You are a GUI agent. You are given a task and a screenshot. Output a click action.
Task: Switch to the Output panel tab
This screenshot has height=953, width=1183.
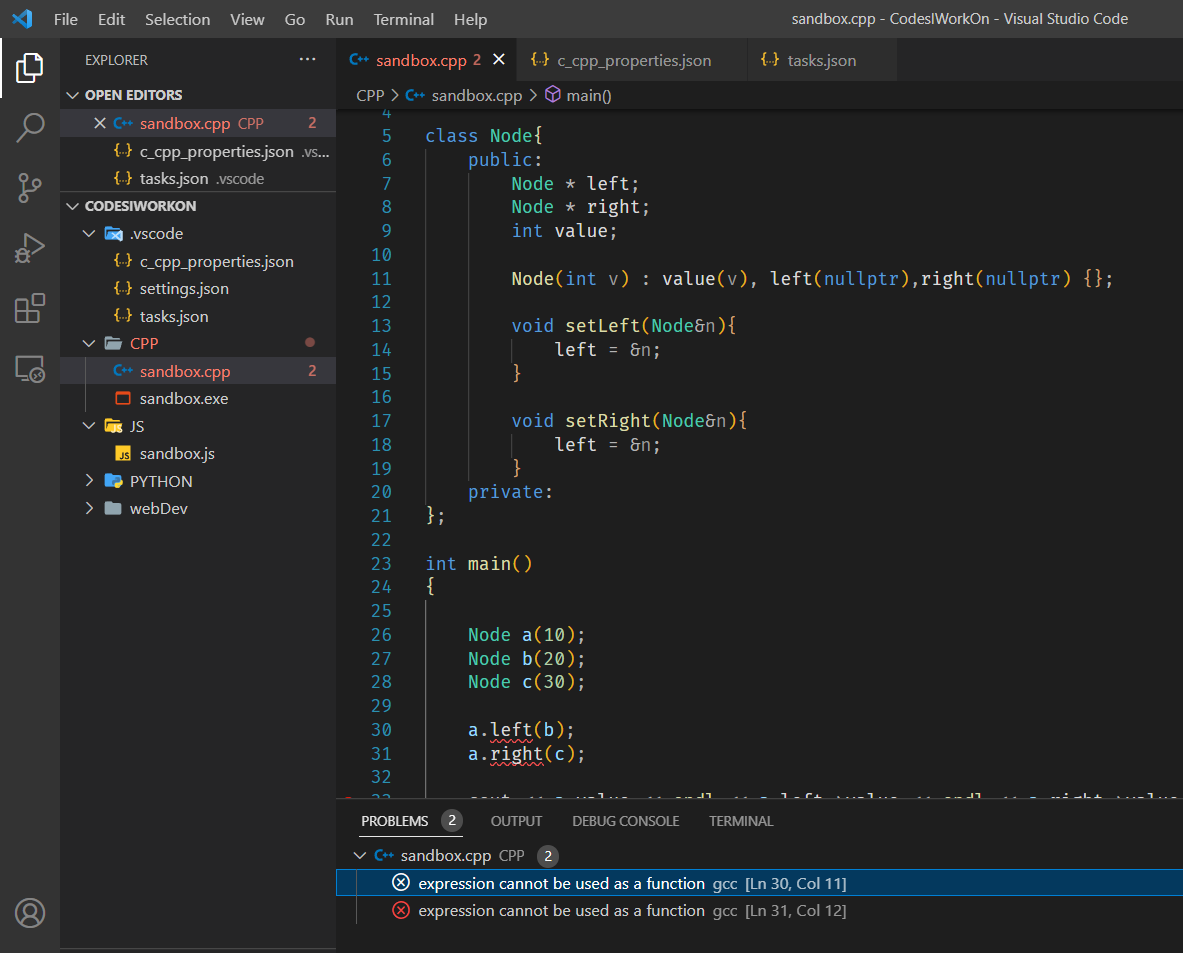click(x=516, y=821)
